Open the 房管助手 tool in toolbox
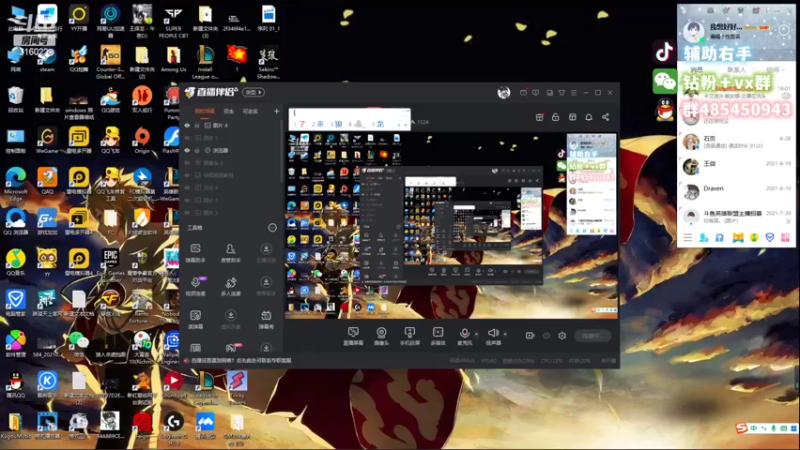This screenshot has height=450, width=800. [230, 253]
